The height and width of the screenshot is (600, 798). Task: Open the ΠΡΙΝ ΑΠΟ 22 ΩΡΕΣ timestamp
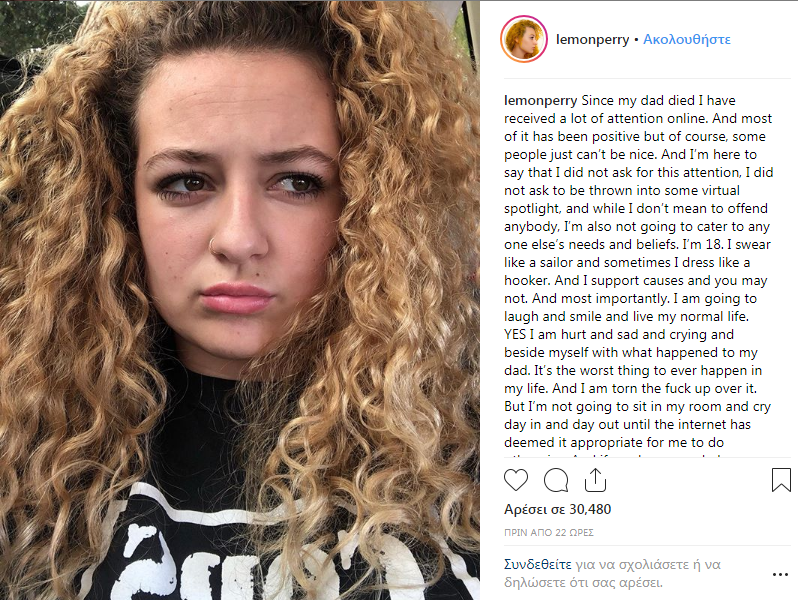pos(549,532)
